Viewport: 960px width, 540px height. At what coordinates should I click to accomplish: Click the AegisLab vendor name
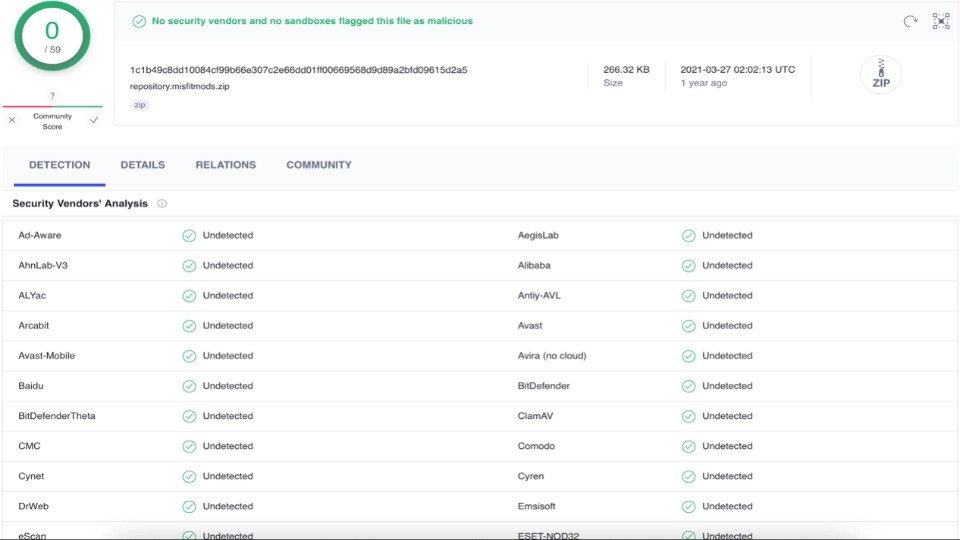pos(538,235)
